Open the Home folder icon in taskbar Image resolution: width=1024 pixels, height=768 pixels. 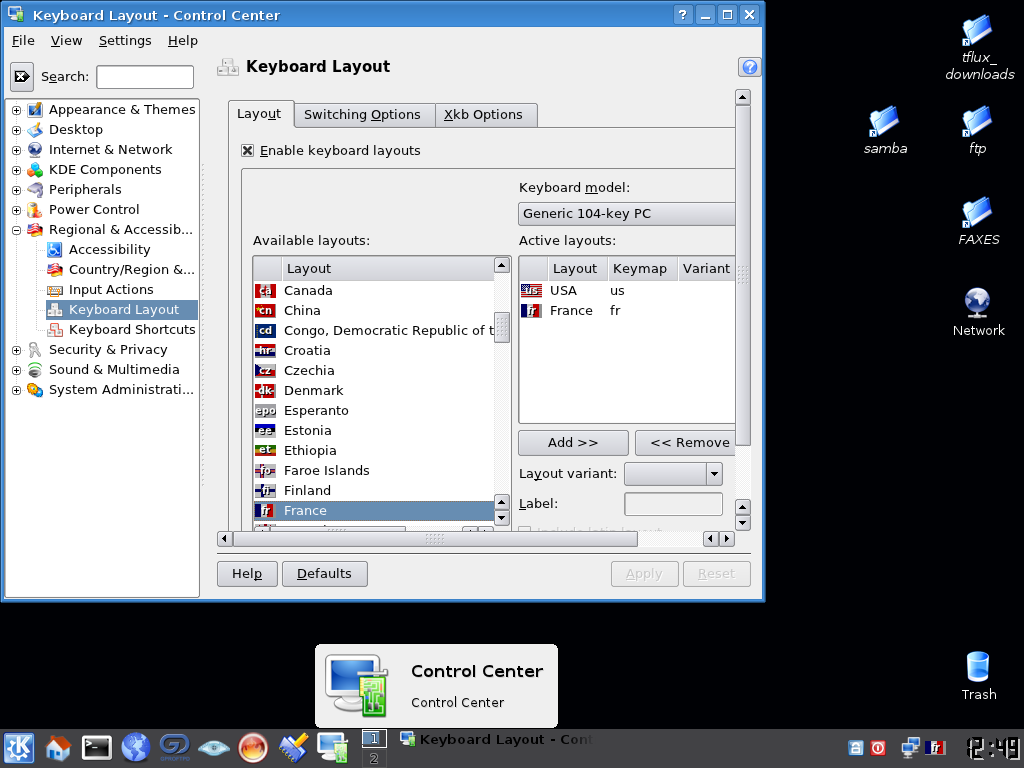coord(58,747)
